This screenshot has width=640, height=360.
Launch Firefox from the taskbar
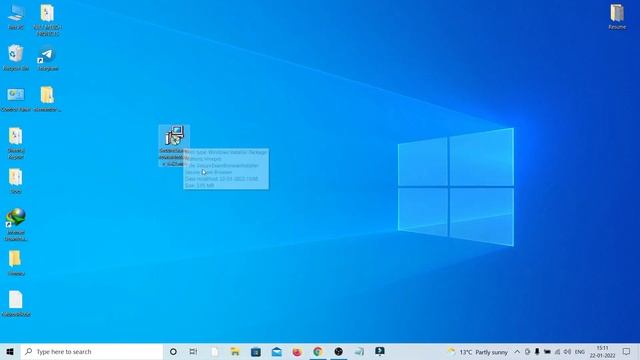(297, 351)
